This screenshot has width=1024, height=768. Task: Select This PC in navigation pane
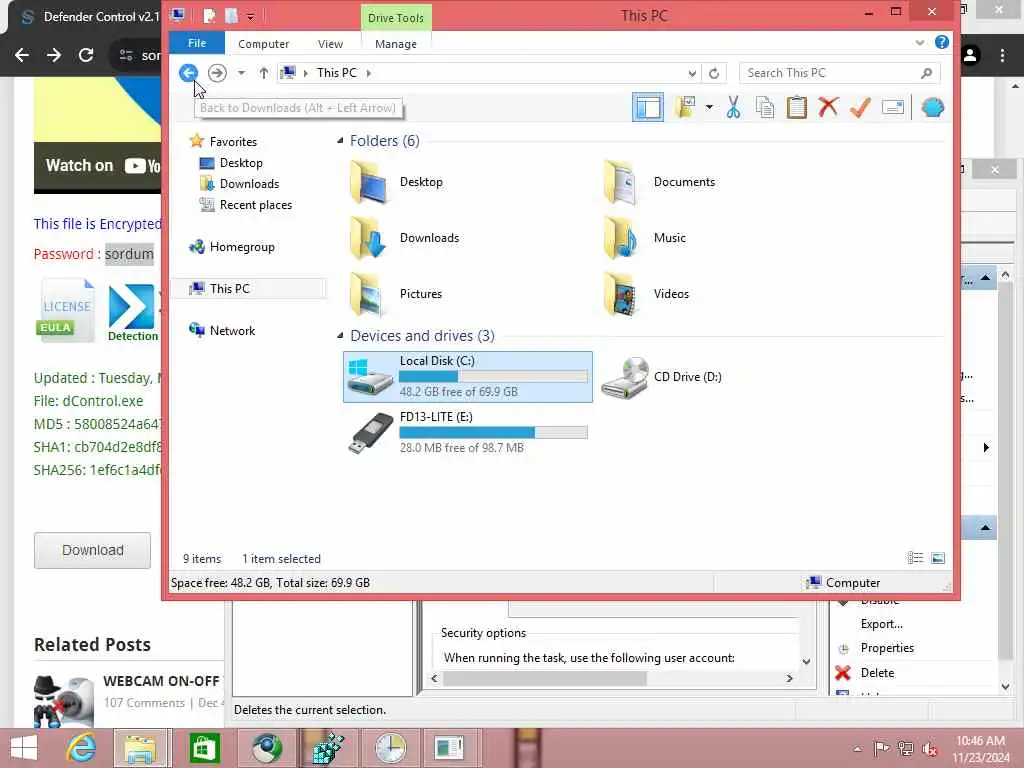point(229,289)
